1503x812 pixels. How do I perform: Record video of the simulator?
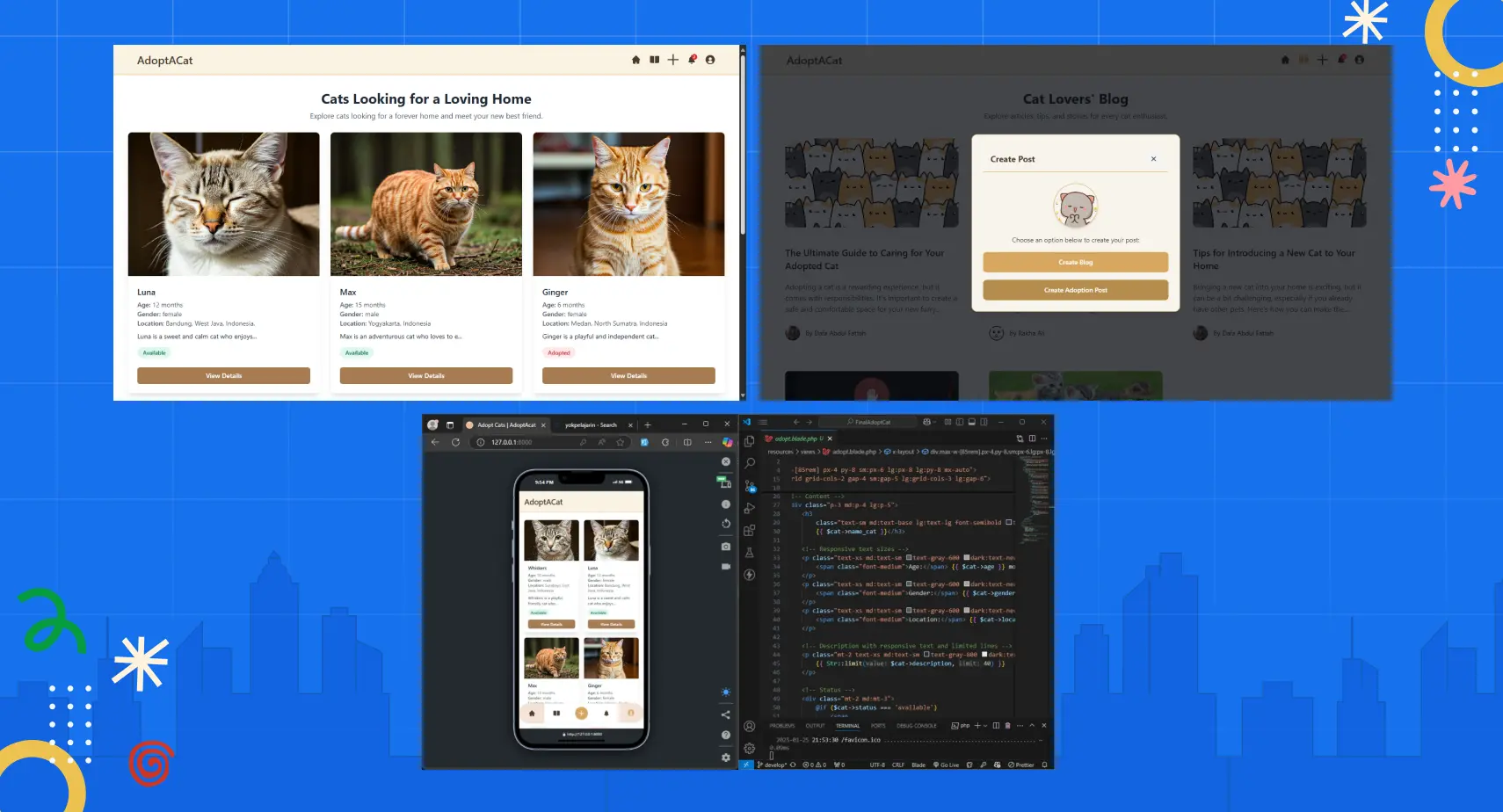tap(726, 567)
